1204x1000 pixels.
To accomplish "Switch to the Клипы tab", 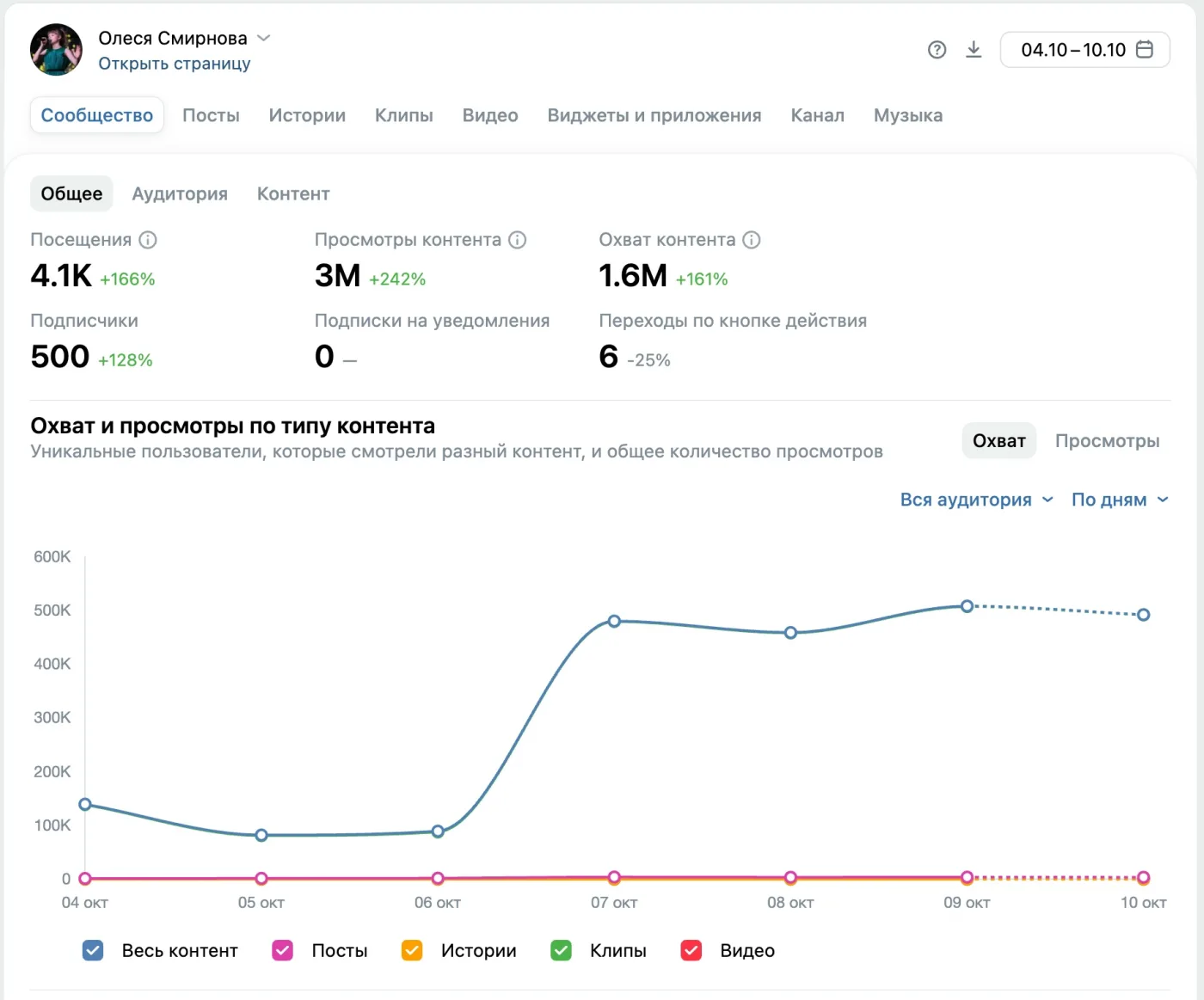I will click(x=404, y=115).
